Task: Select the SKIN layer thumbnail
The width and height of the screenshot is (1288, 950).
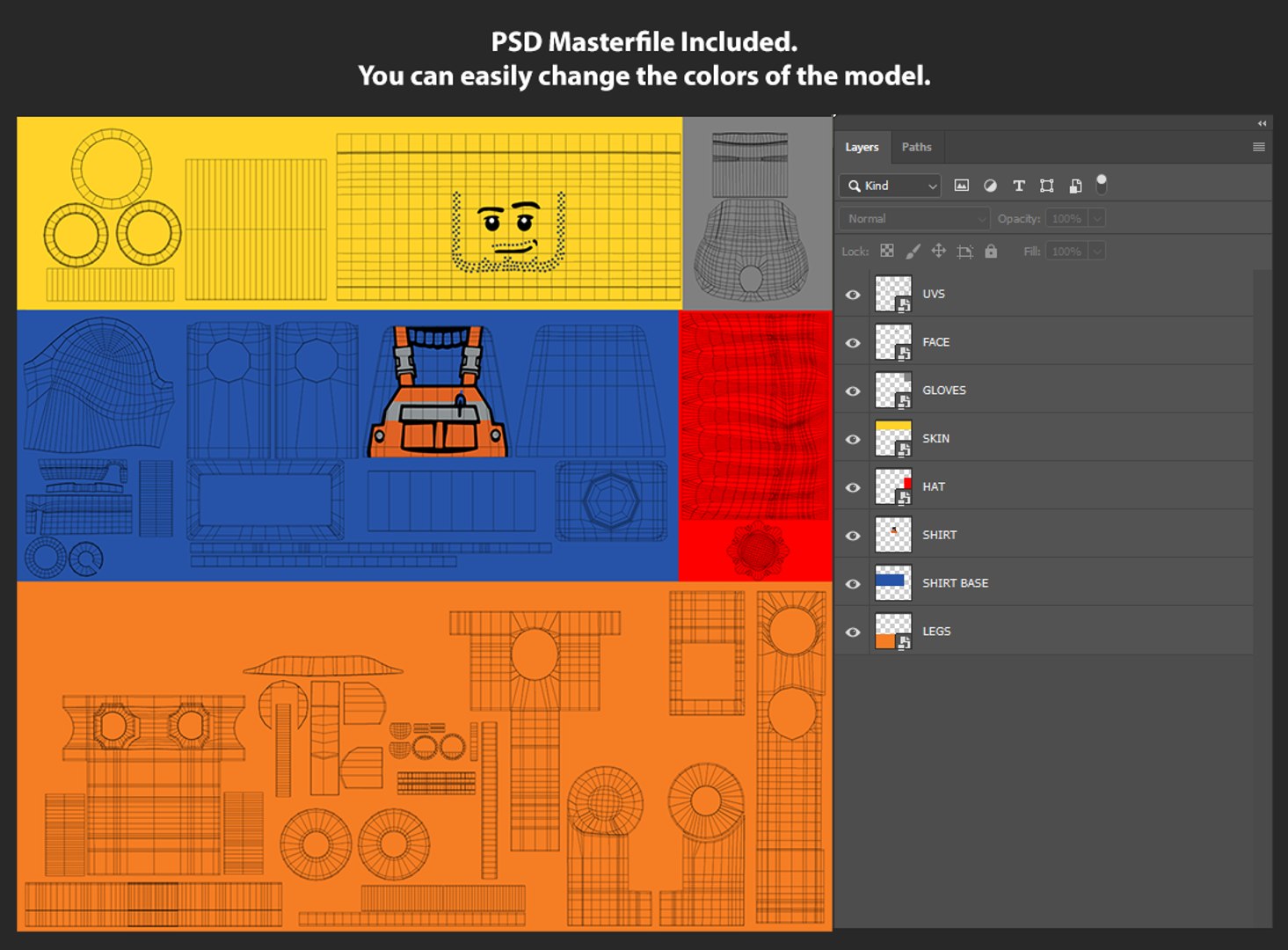Action: tap(893, 439)
